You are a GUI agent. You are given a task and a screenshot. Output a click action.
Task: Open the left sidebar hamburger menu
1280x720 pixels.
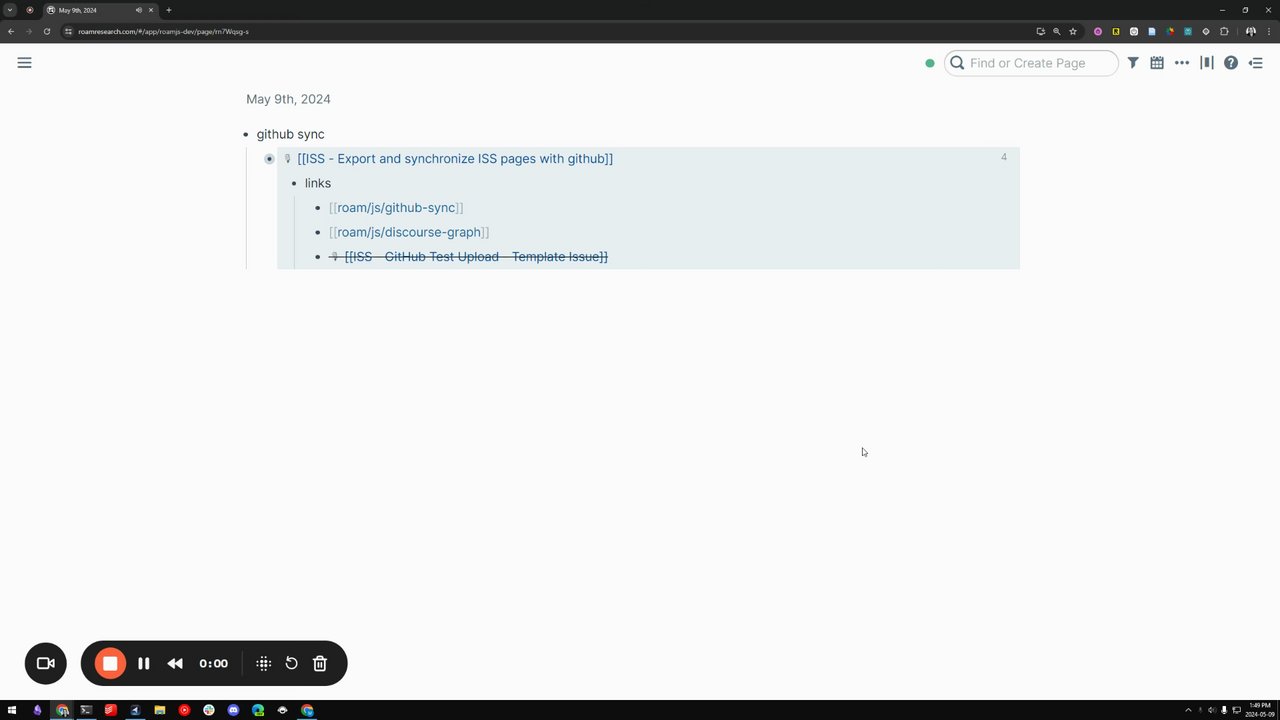[x=24, y=63]
